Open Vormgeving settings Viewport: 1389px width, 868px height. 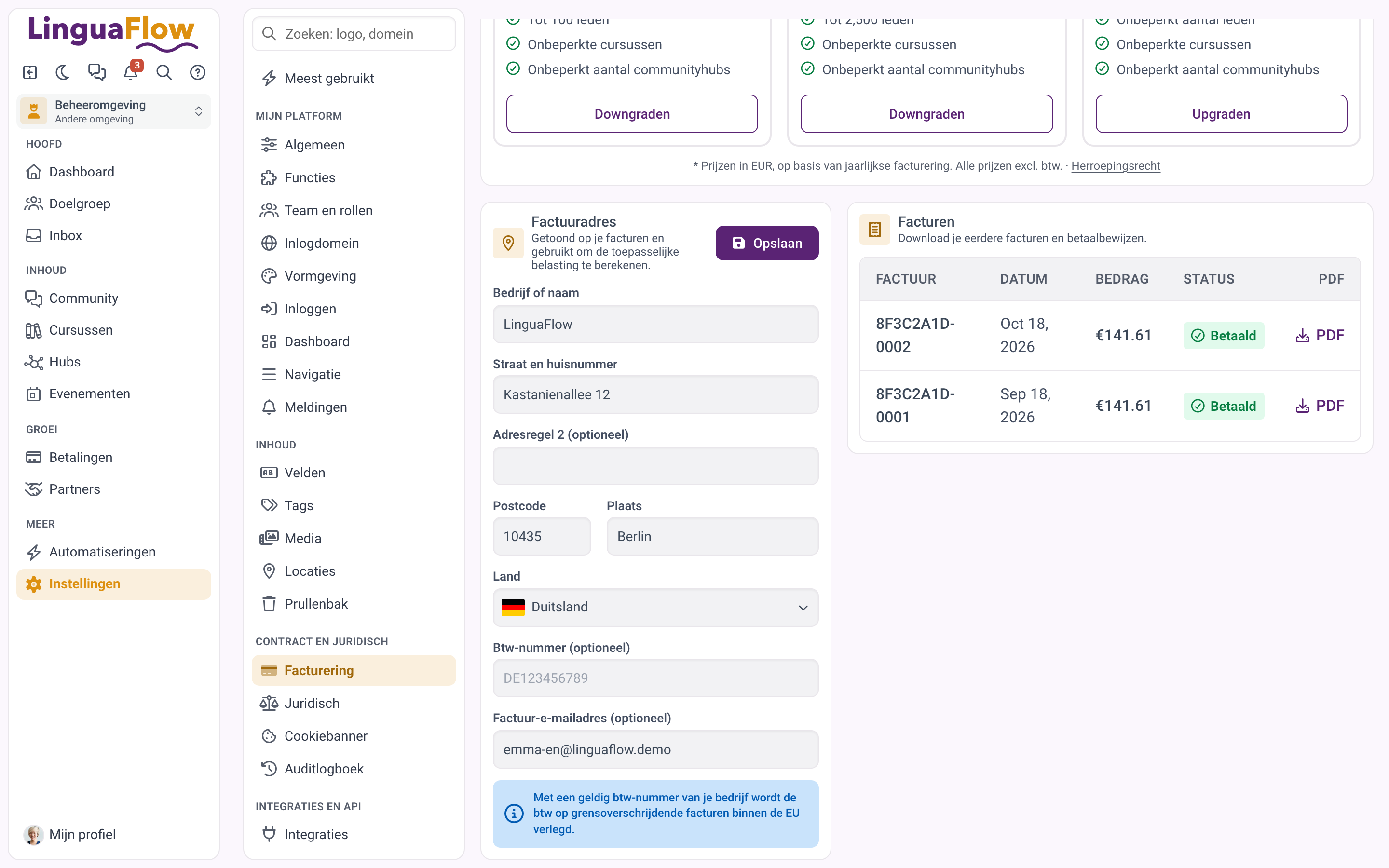354,276
